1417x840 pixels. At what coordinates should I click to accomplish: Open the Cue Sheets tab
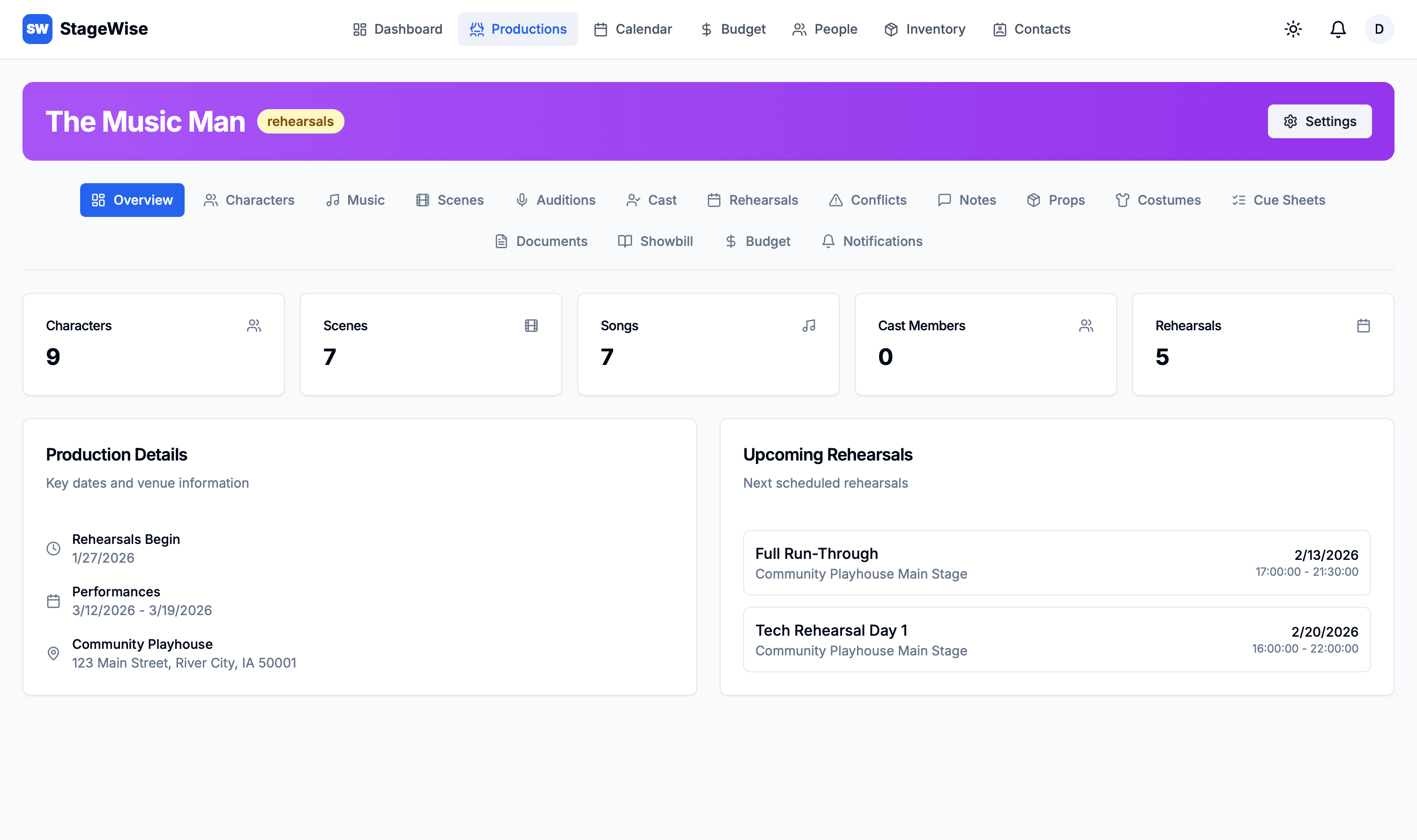tap(1278, 200)
